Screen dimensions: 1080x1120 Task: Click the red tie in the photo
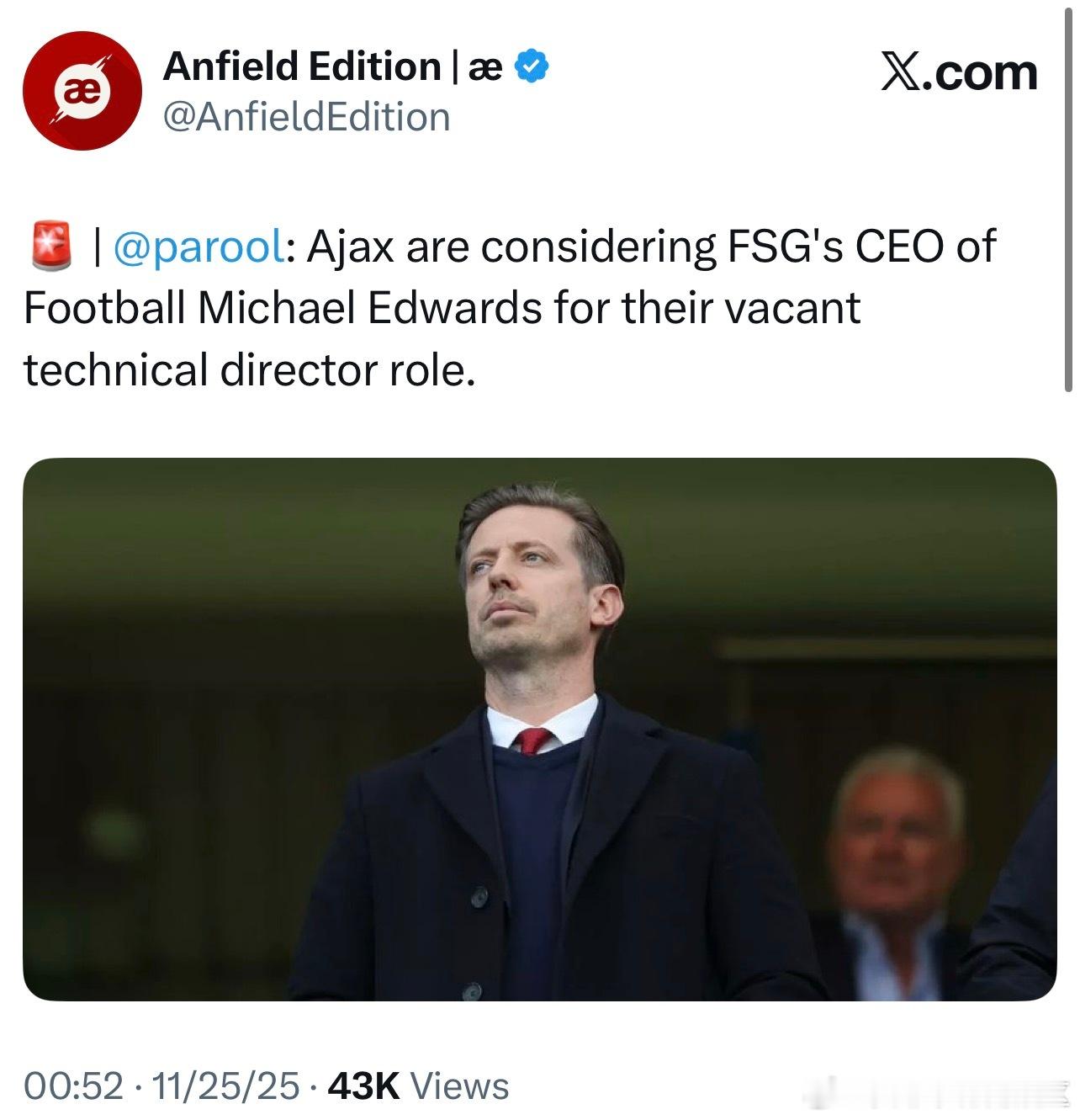[533, 741]
